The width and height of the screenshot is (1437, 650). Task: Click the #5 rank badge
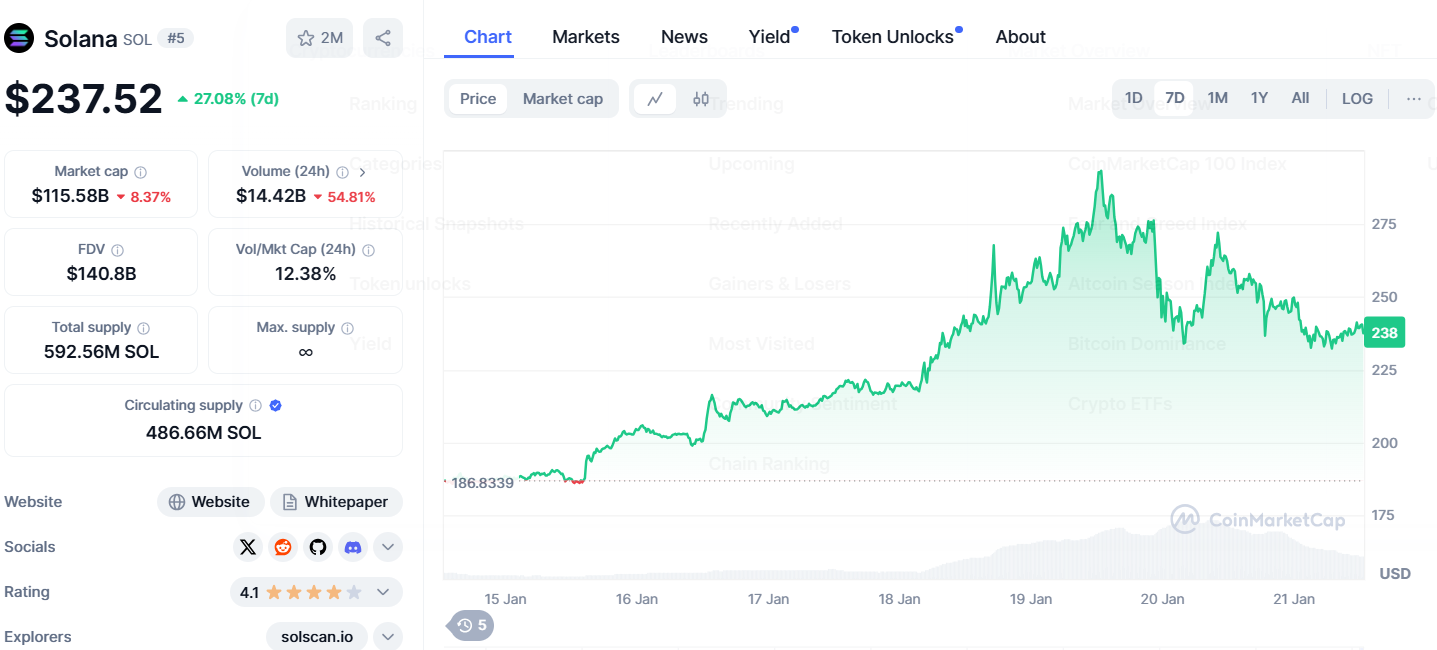(x=176, y=38)
